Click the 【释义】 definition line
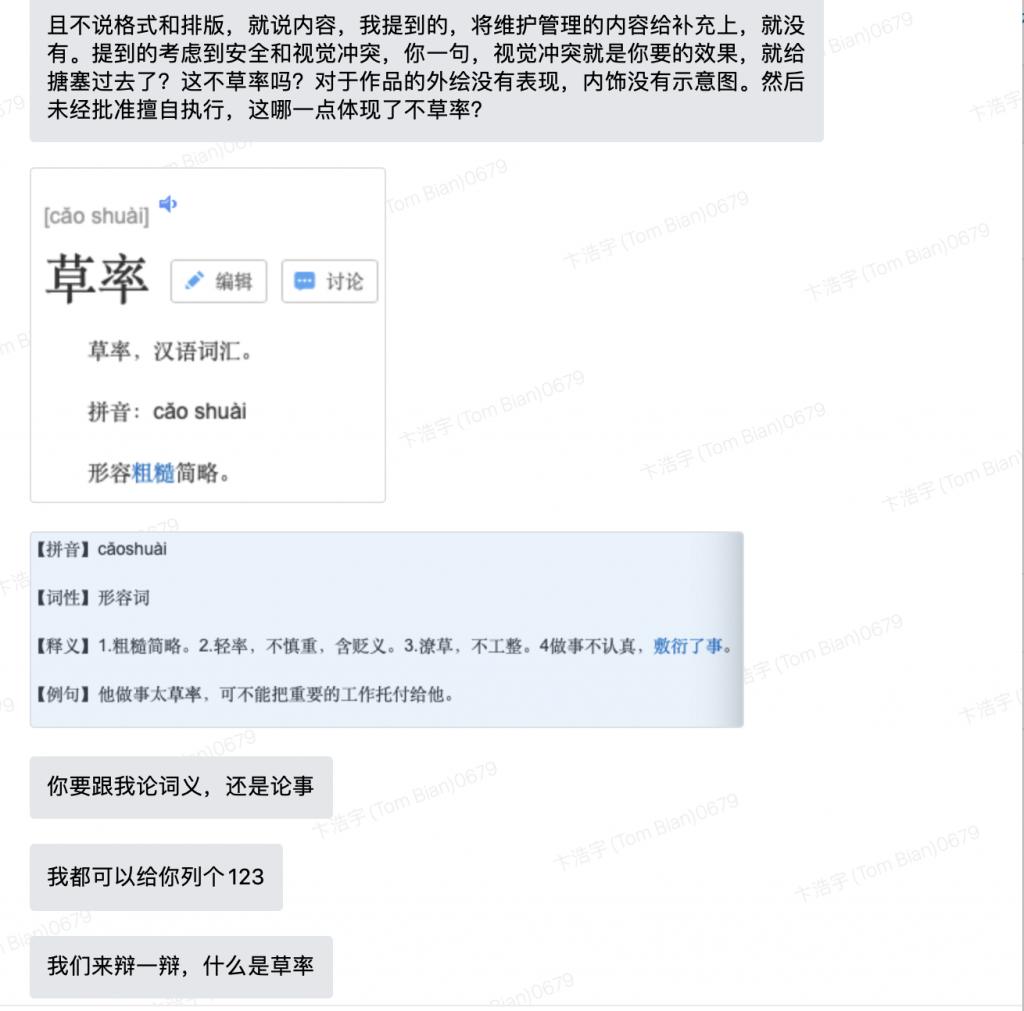The width and height of the screenshot is (1024, 1011). pos(384,646)
